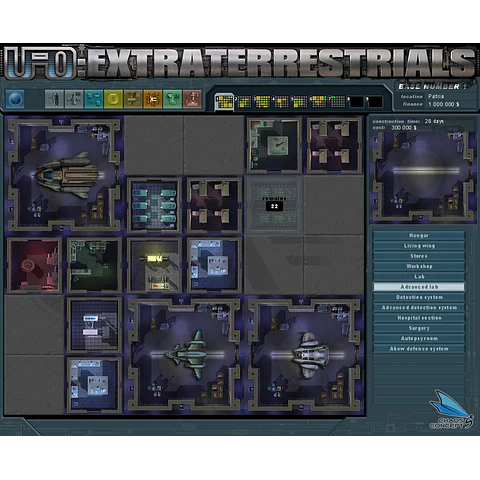Select the highlighted Advanced lab entry
Screen dimensions: 480x480
419,287
